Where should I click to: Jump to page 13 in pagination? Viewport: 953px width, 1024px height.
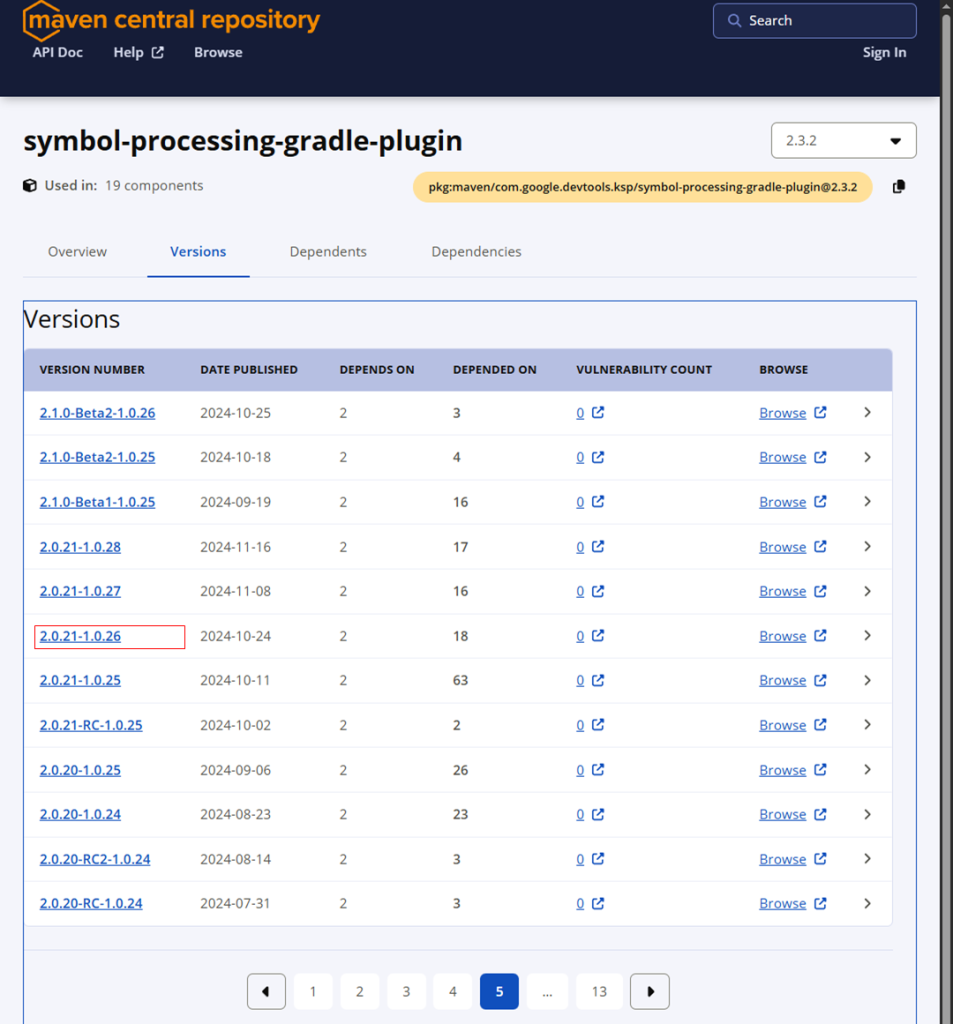point(599,991)
